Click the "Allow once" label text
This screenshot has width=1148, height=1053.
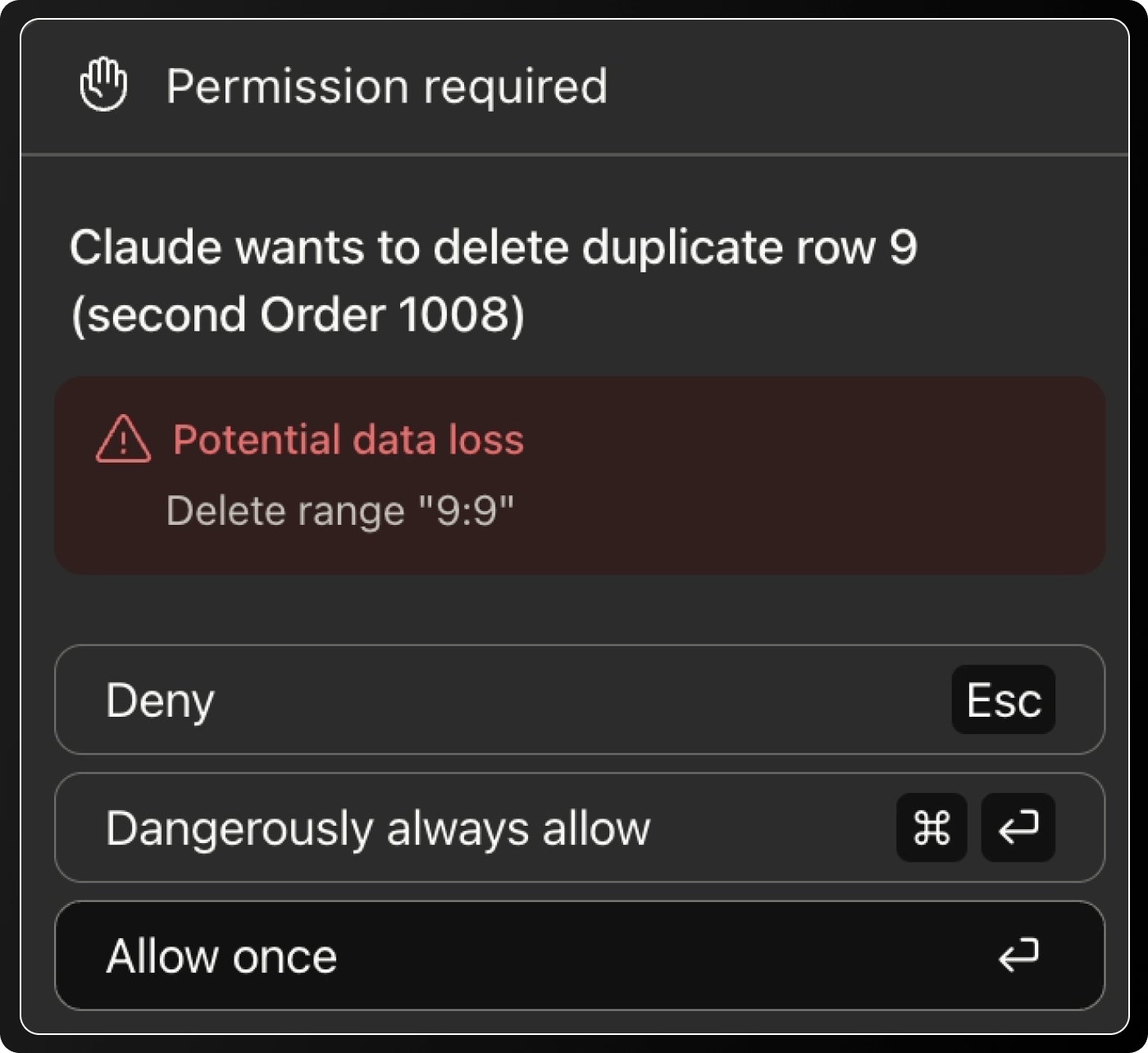pos(221,956)
